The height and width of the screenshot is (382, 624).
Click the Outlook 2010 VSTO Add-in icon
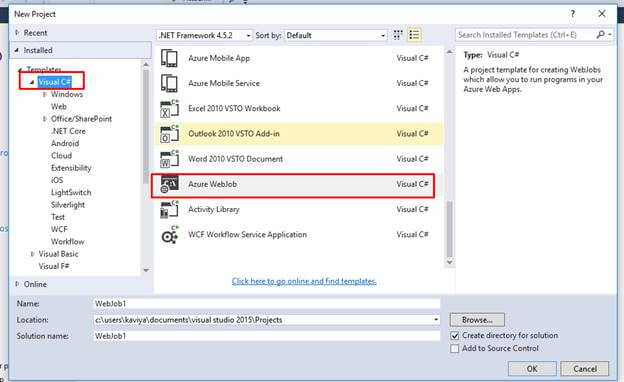pyautogui.click(x=169, y=134)
